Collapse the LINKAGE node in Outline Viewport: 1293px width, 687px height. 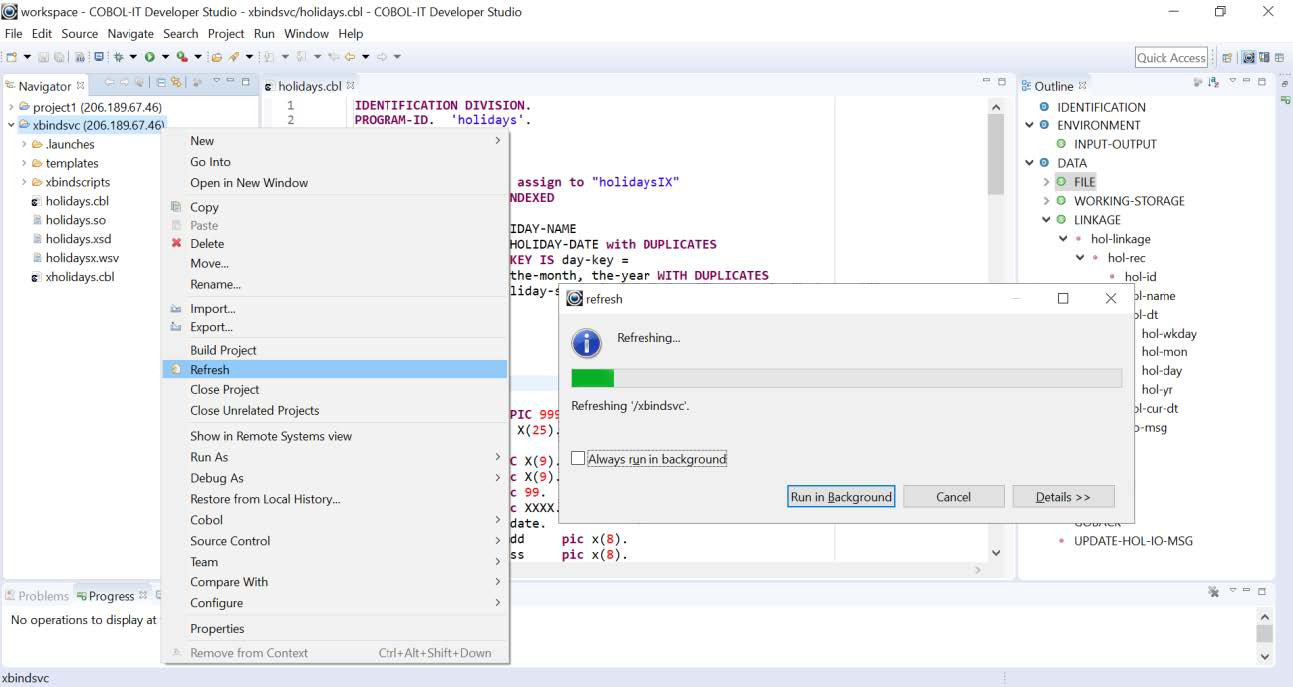pyautogui.click(x=1046, y=220)
